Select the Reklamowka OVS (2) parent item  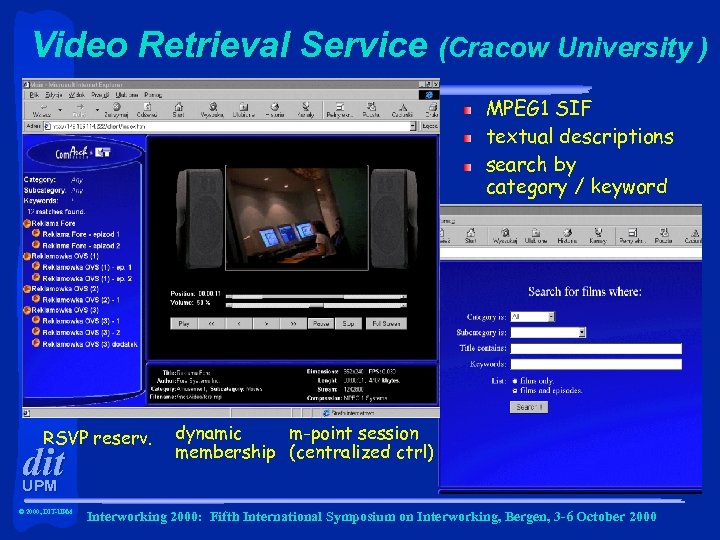[x=61, y=289]
